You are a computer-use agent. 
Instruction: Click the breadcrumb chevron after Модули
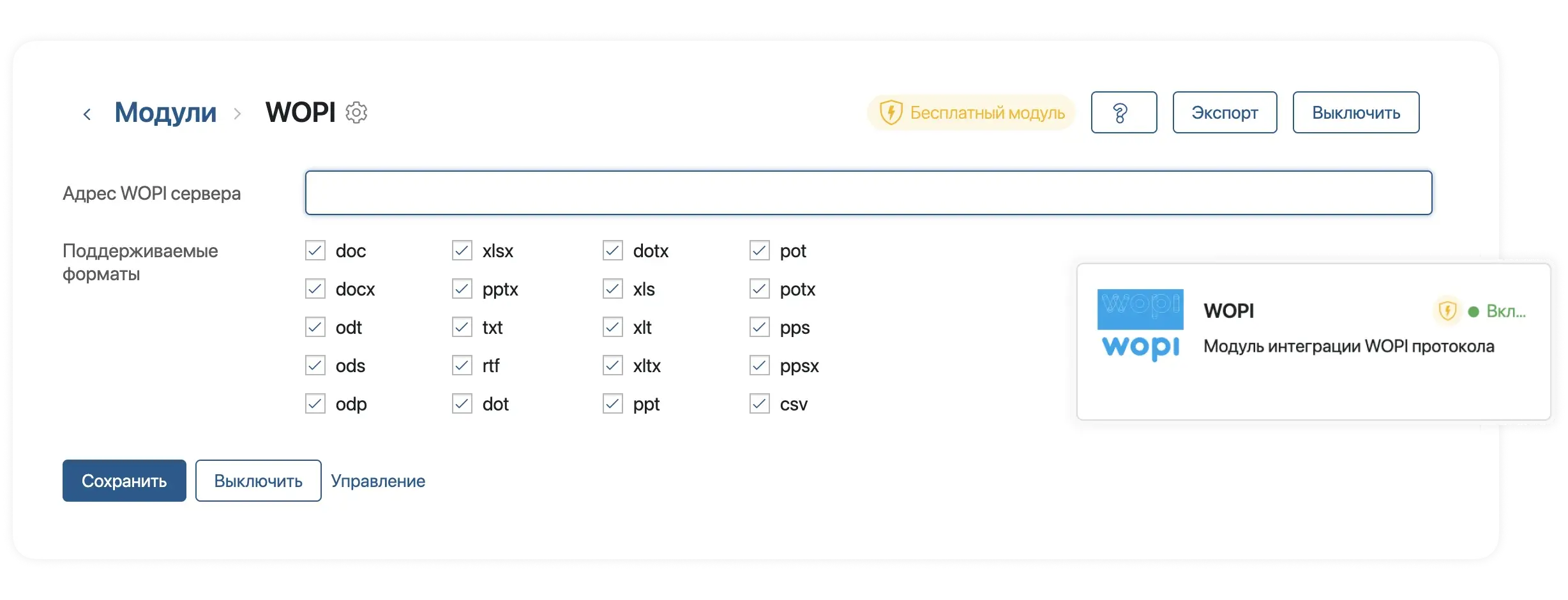[237, 114]
